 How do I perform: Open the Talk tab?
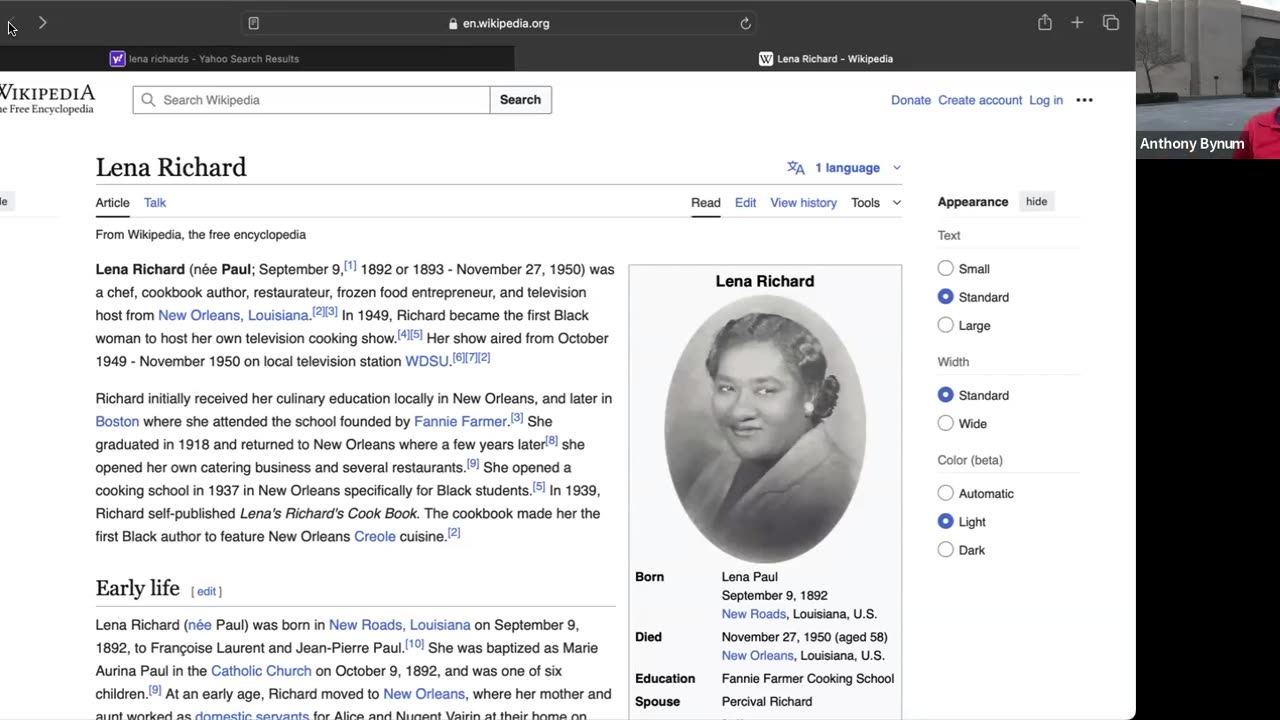(x=155, y=202)
